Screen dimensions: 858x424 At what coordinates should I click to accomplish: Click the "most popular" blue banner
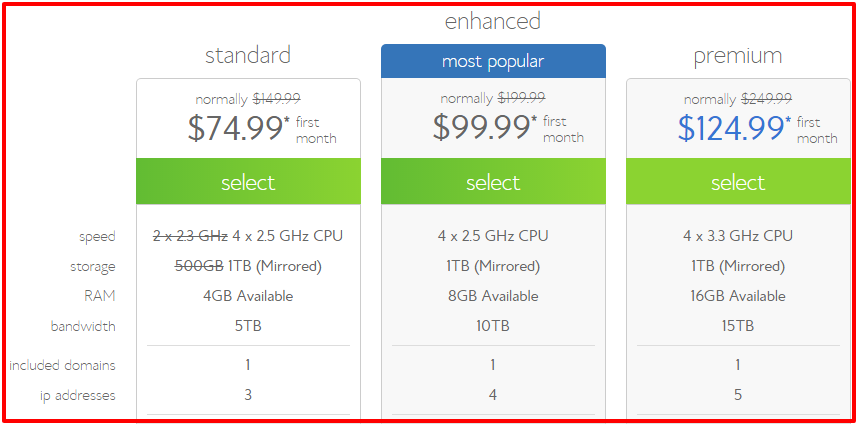tap(493, 62)
